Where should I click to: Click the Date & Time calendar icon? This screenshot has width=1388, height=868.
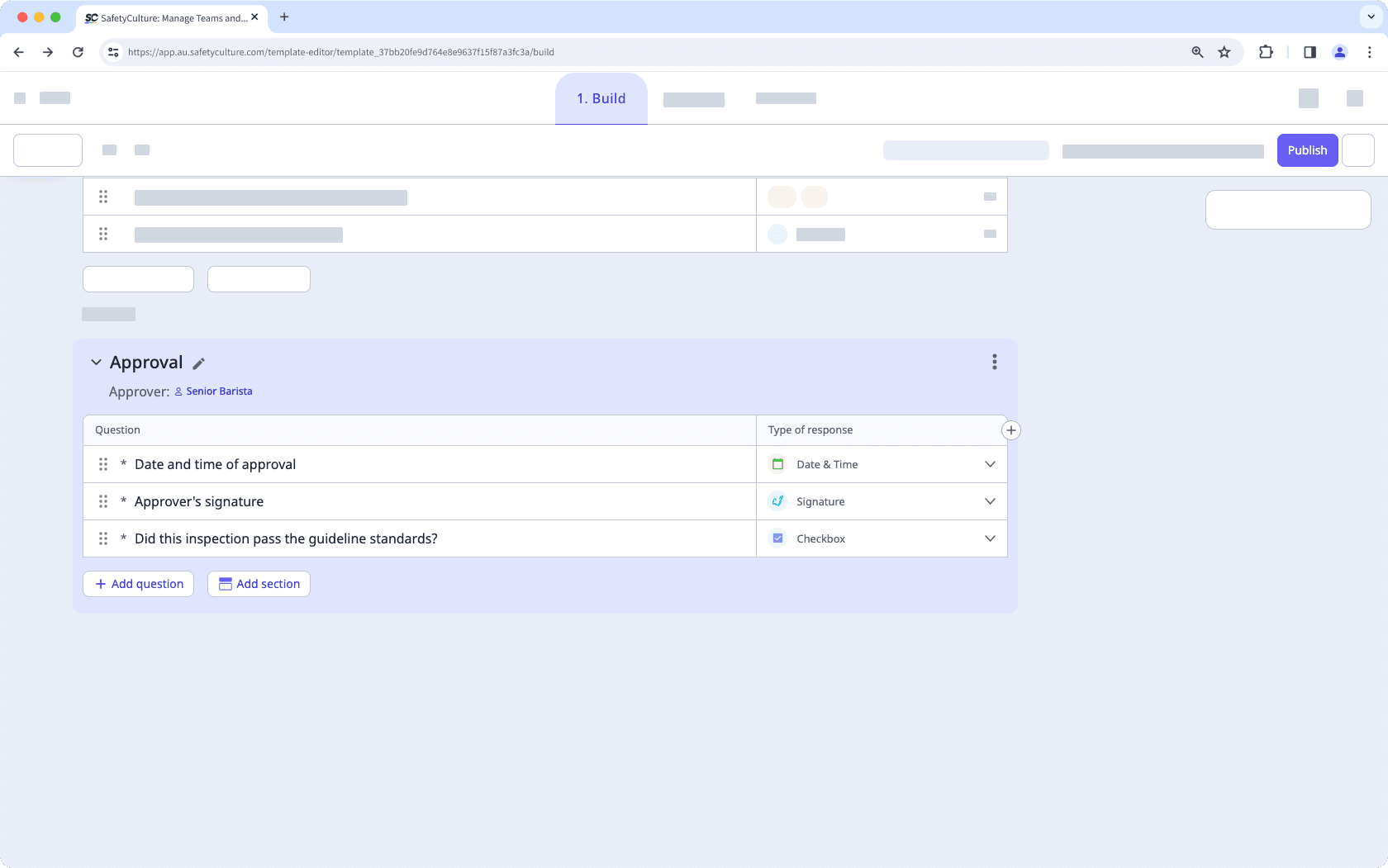(777, 464)
